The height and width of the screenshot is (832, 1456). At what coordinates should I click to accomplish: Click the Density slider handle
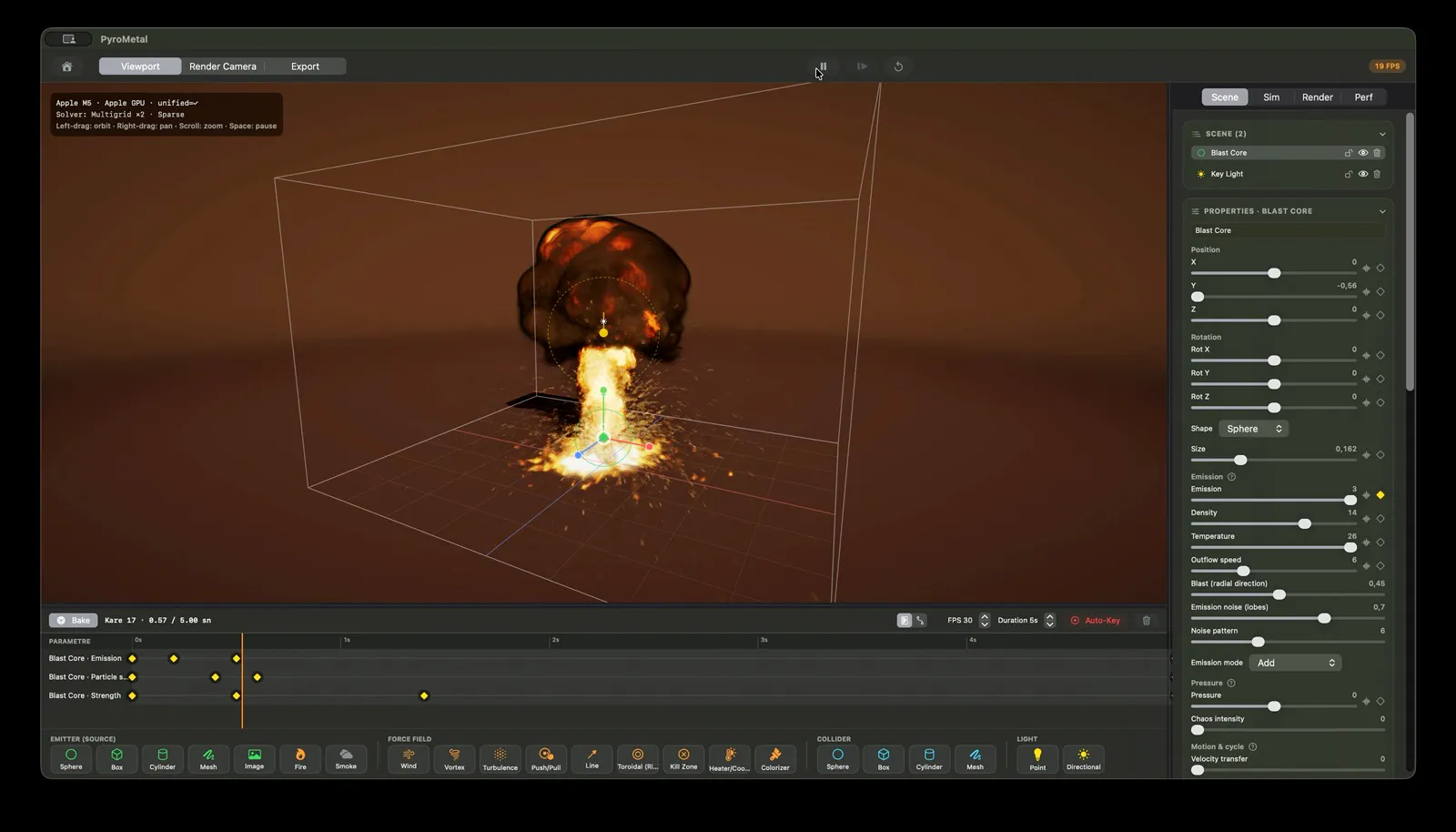[1305, 524]
